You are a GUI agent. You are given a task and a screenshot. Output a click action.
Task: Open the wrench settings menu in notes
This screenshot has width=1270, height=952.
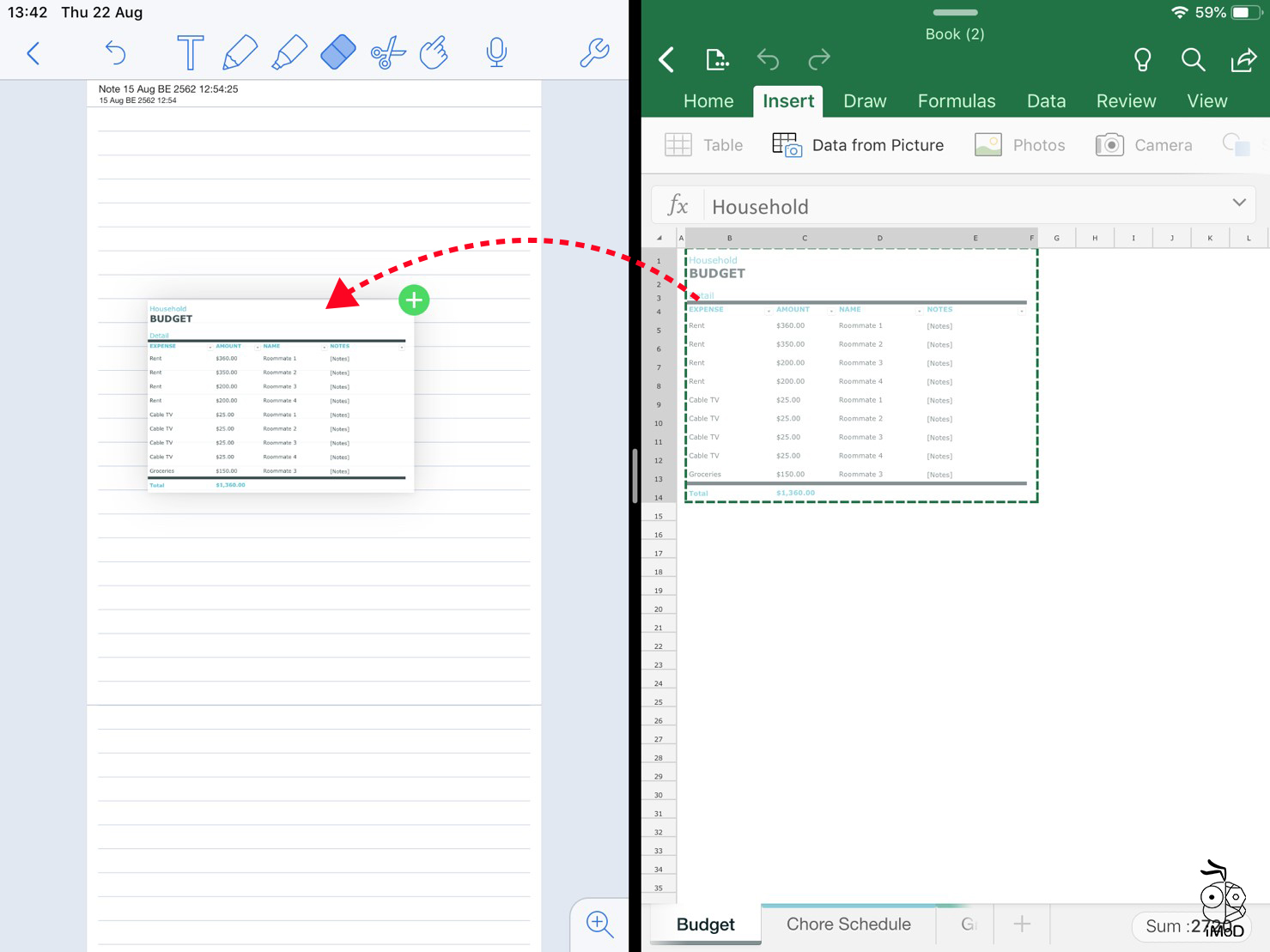point(593,52)
